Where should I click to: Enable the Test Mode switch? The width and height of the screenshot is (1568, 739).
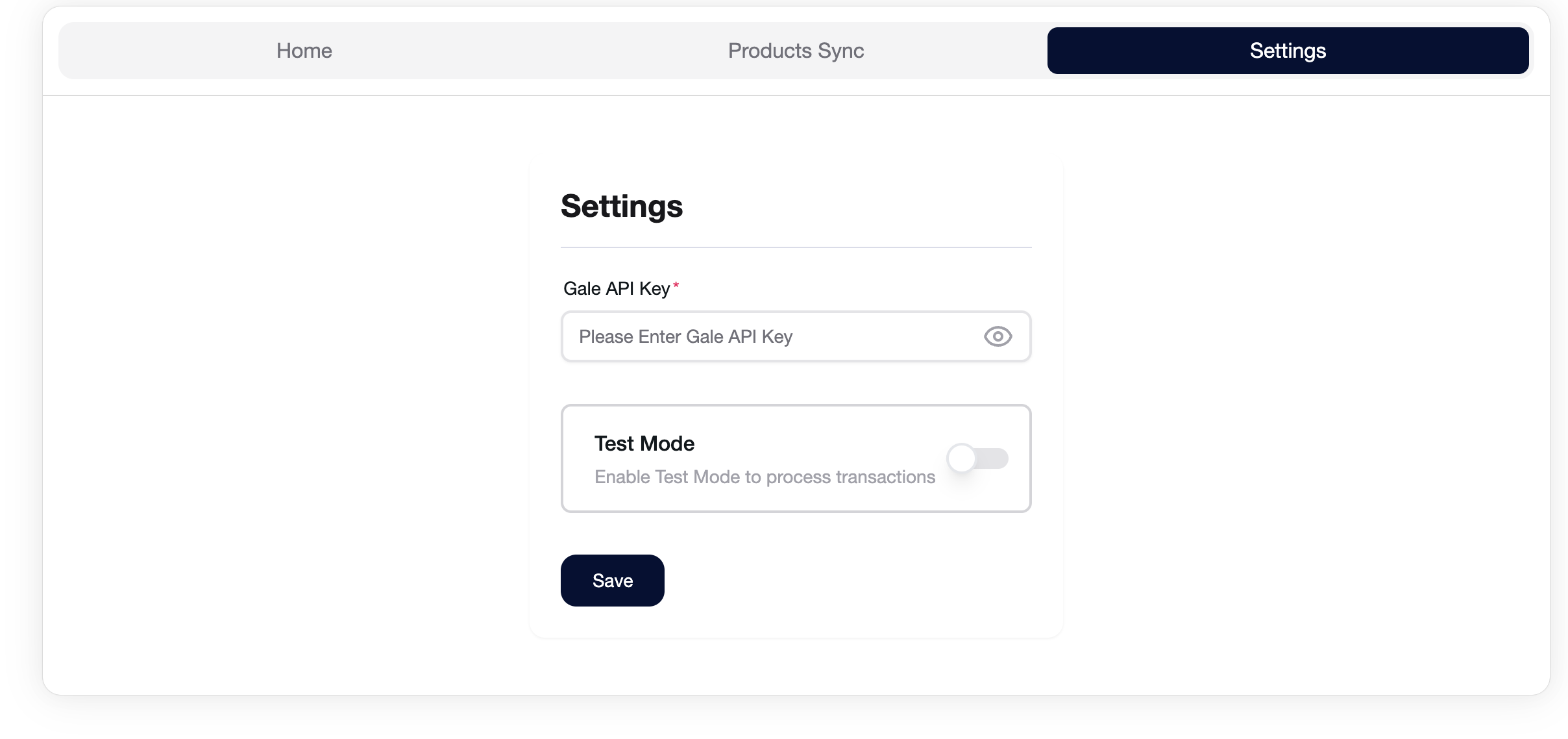[x=977, y=458]
